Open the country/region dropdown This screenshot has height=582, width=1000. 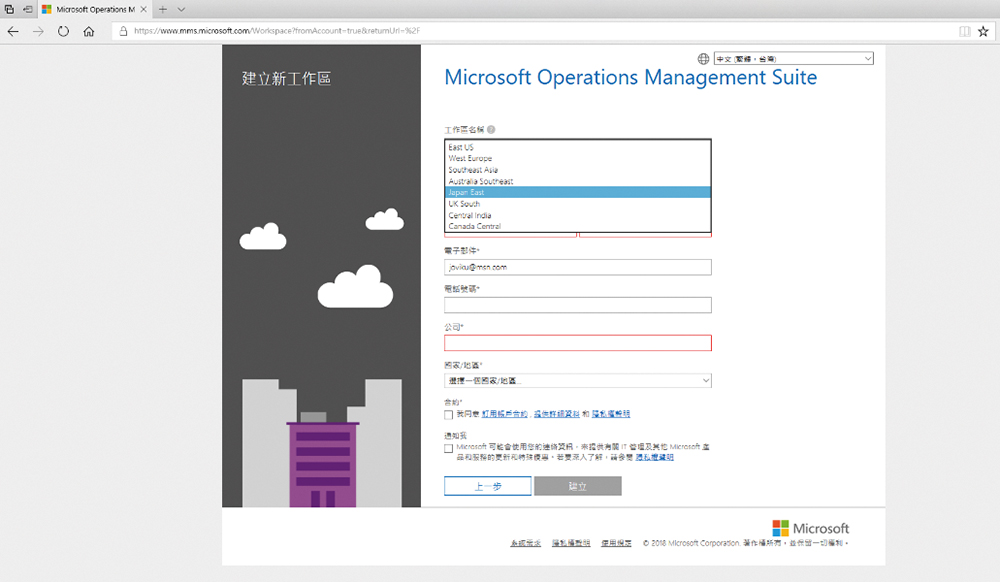pos(578,381)
